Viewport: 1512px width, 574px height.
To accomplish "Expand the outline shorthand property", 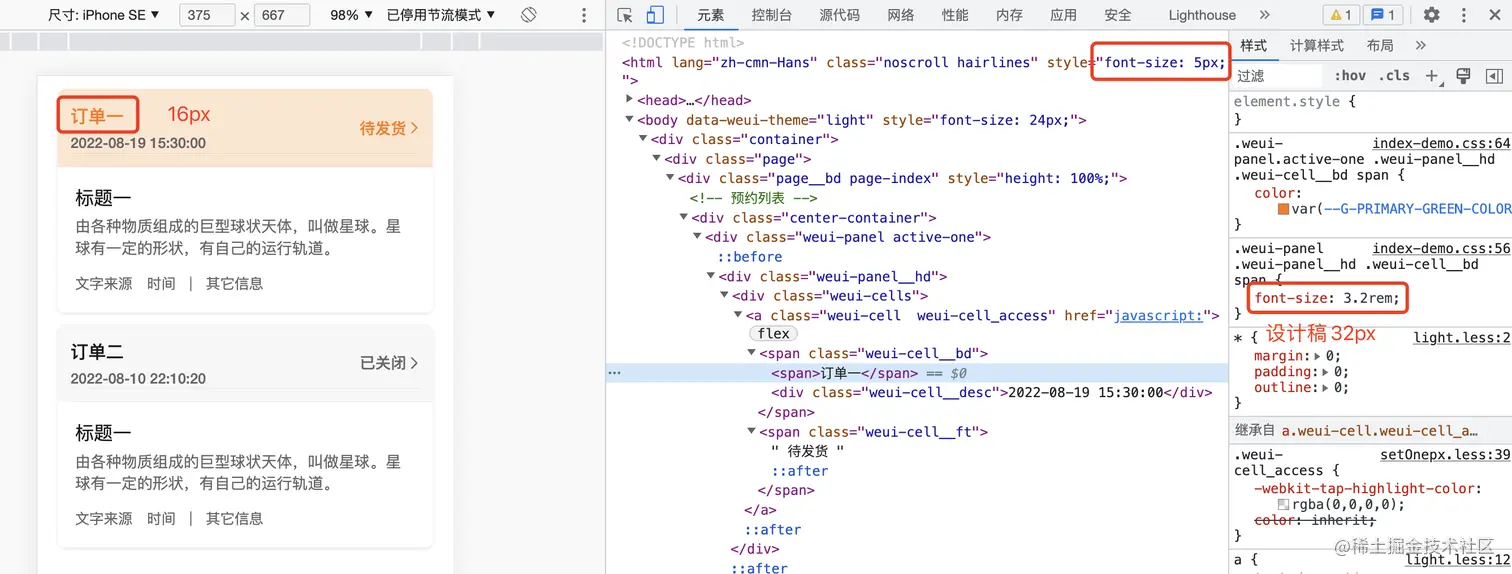I will point(1326,388).
